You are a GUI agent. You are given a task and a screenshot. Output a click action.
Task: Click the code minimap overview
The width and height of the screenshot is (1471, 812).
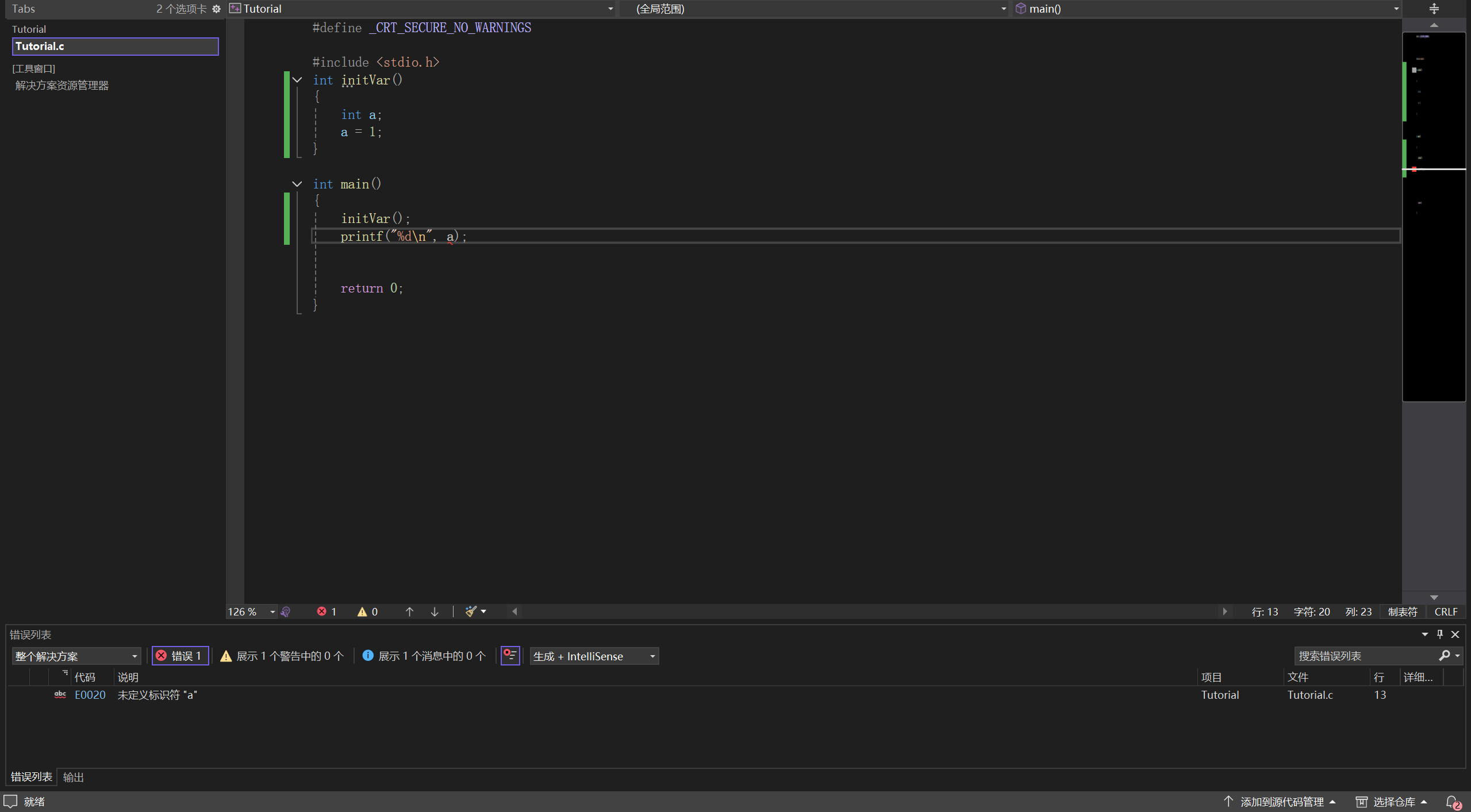click(x=1434, y=217)
